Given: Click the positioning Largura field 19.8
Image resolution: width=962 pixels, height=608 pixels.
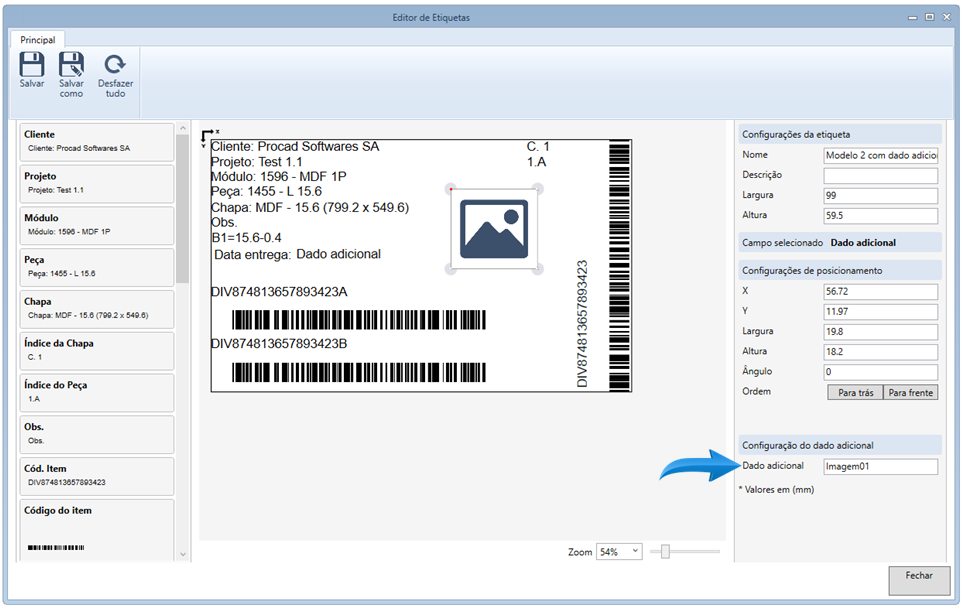Looking at the screenshot, I should pyautogui.click(x=880, y=332).
